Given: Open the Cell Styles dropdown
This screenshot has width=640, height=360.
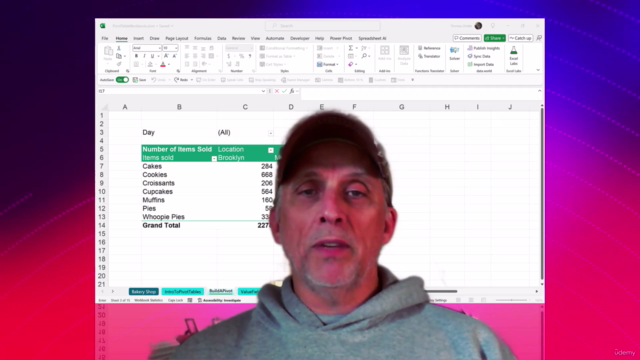Looking at the screenshot, I should (x=273, y=64).
